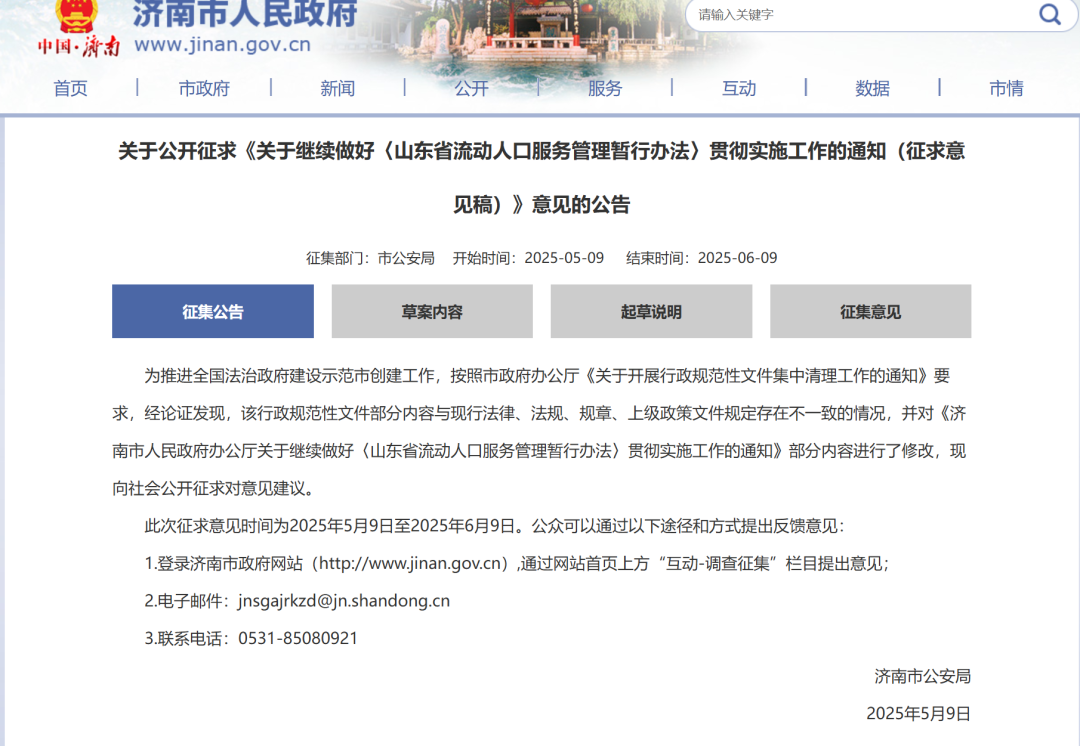Open the 首页 navigation item
This screenshot has height=746, width=1080.
pyautogui.click(x=71, y=88)
